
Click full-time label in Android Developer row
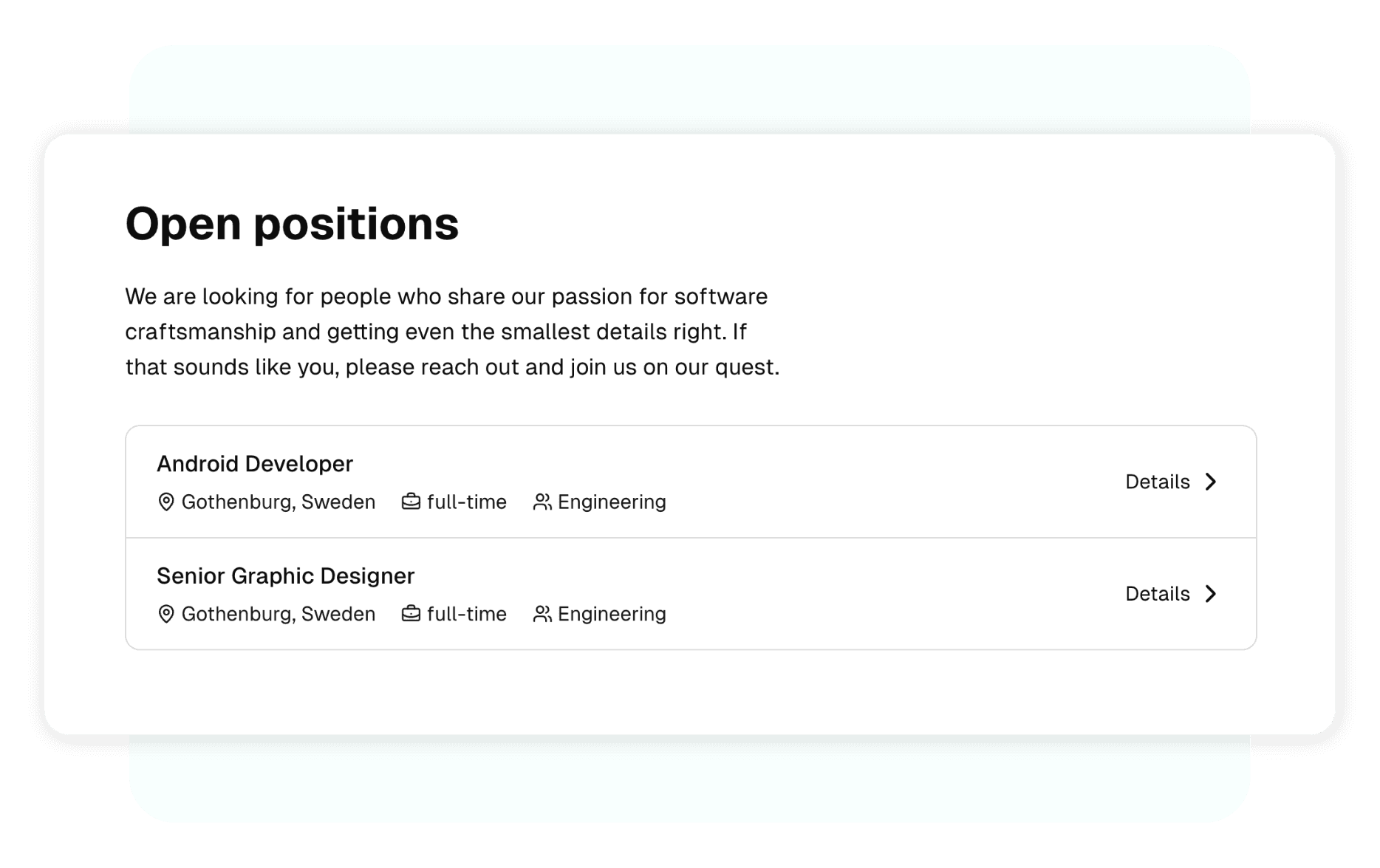(x=467, y=502)
